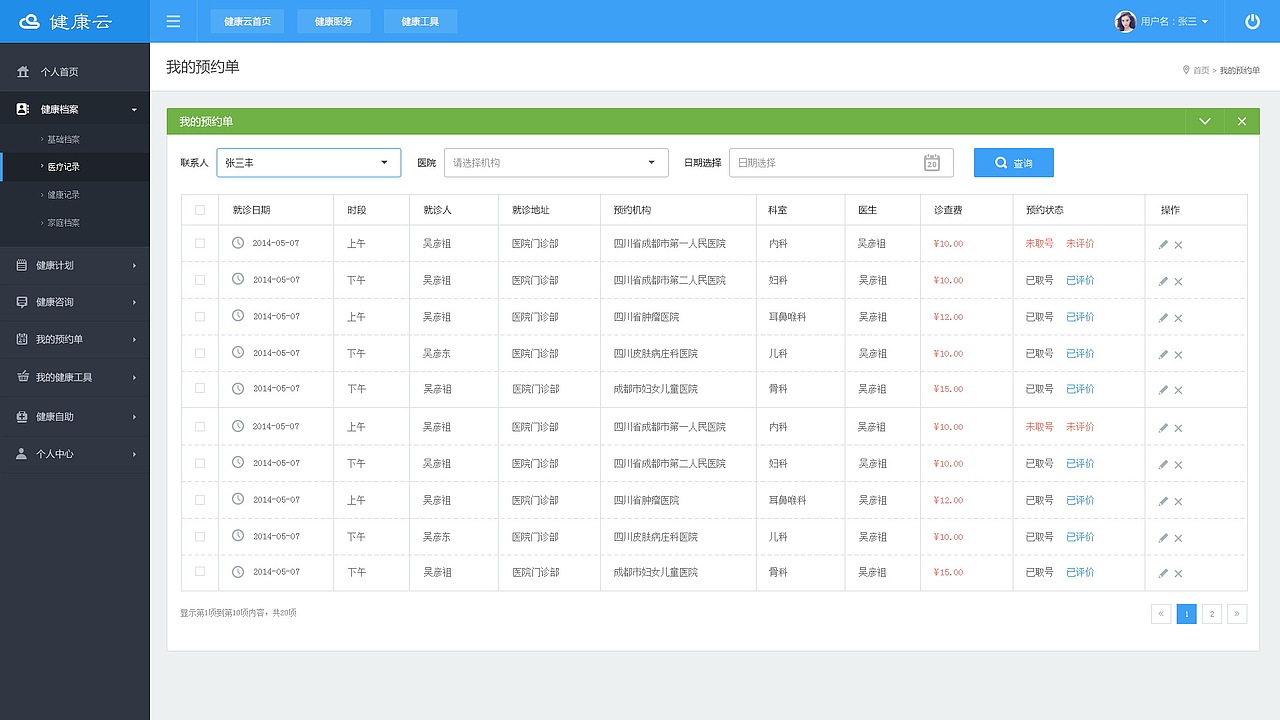Collapse the green panel with chevron down
Viewport: 1280px width, 720px height.
pos(1205,121)
